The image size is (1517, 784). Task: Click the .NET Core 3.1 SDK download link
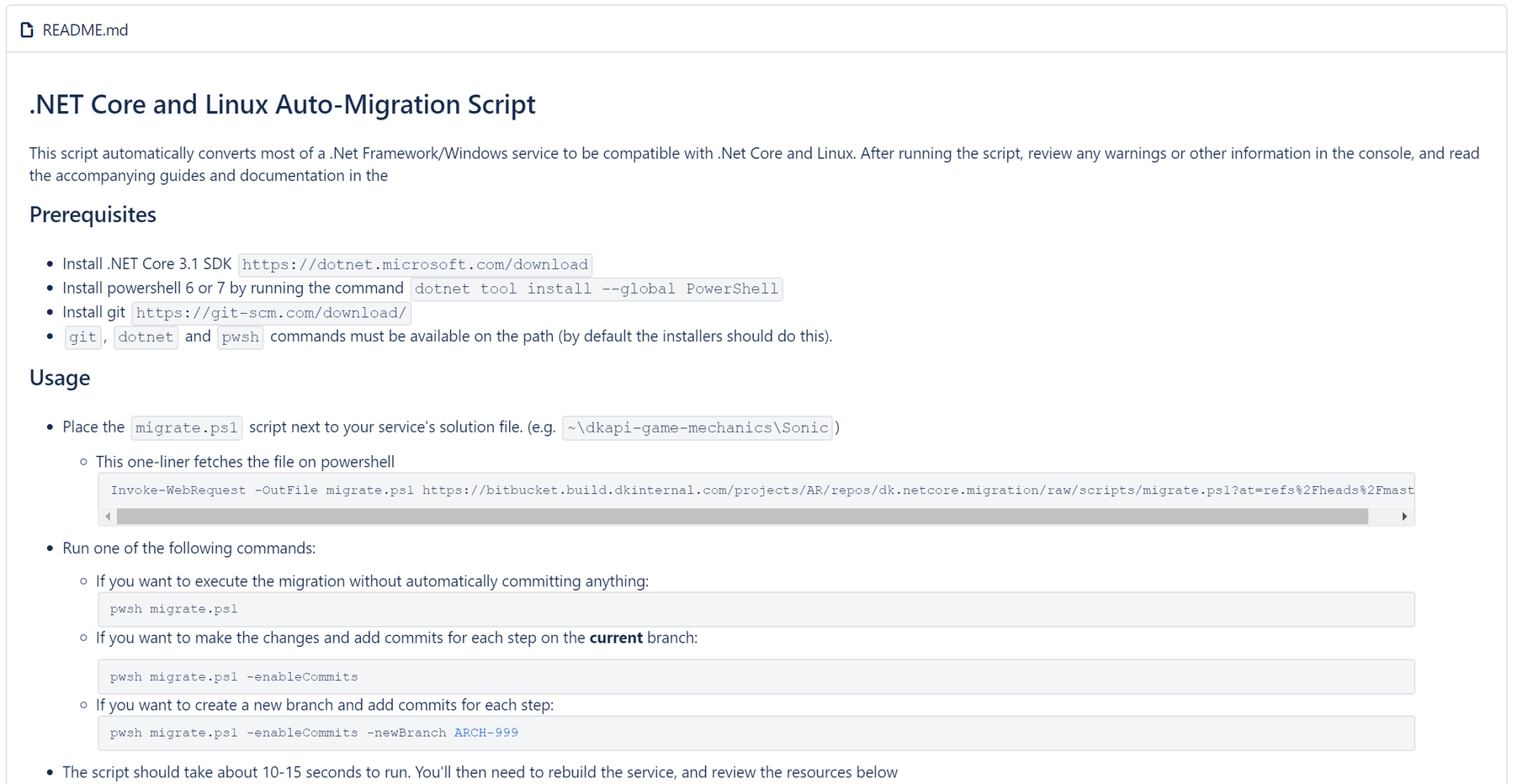(414, 264)
